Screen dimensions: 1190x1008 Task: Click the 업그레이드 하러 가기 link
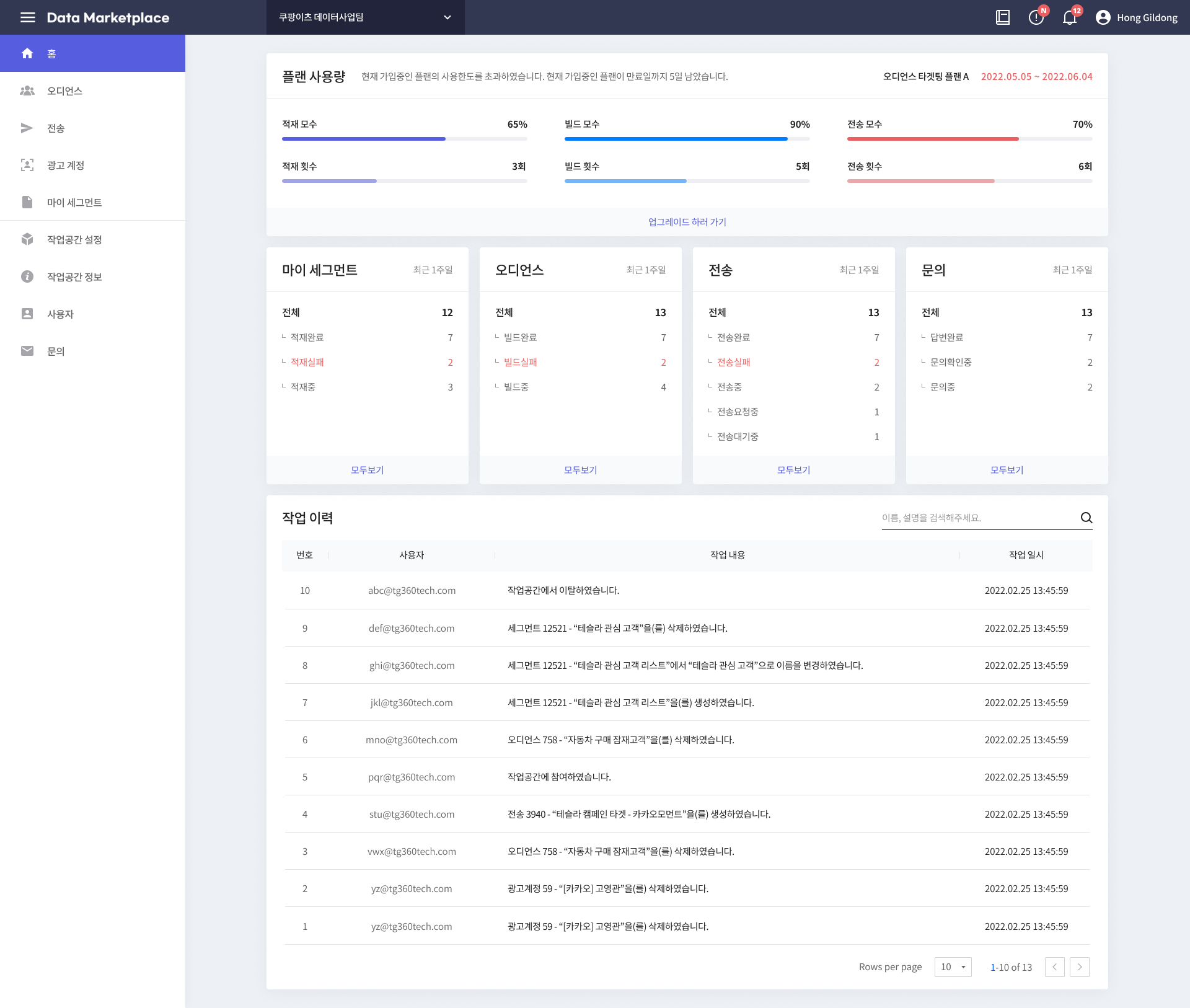coord(687,222)
